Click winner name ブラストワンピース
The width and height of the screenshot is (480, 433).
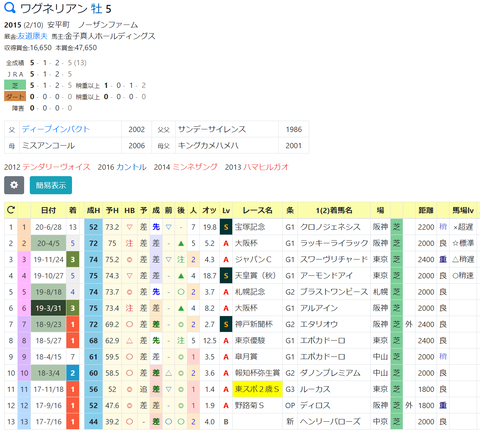334,292
